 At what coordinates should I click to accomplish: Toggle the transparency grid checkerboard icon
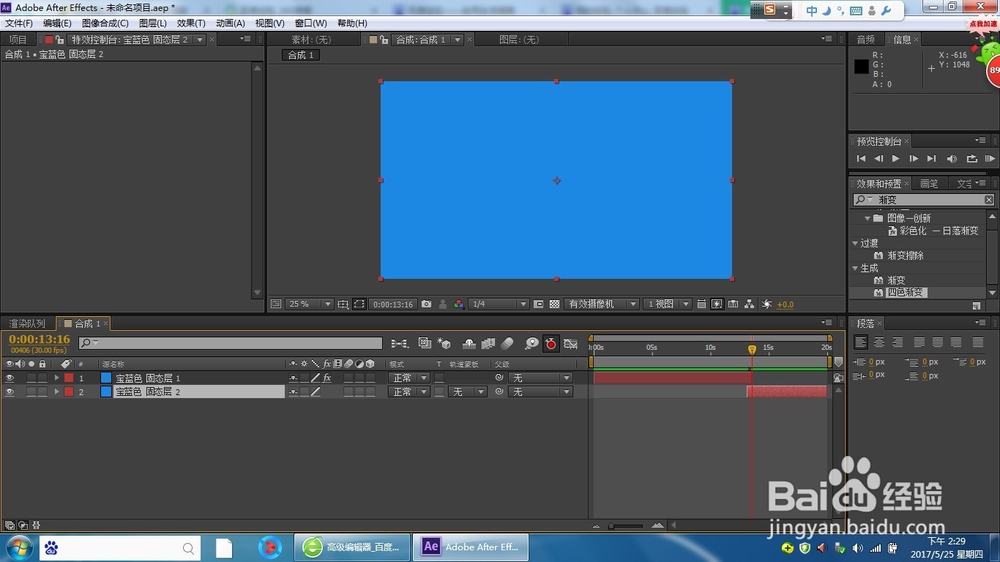(x=554, y=304)
